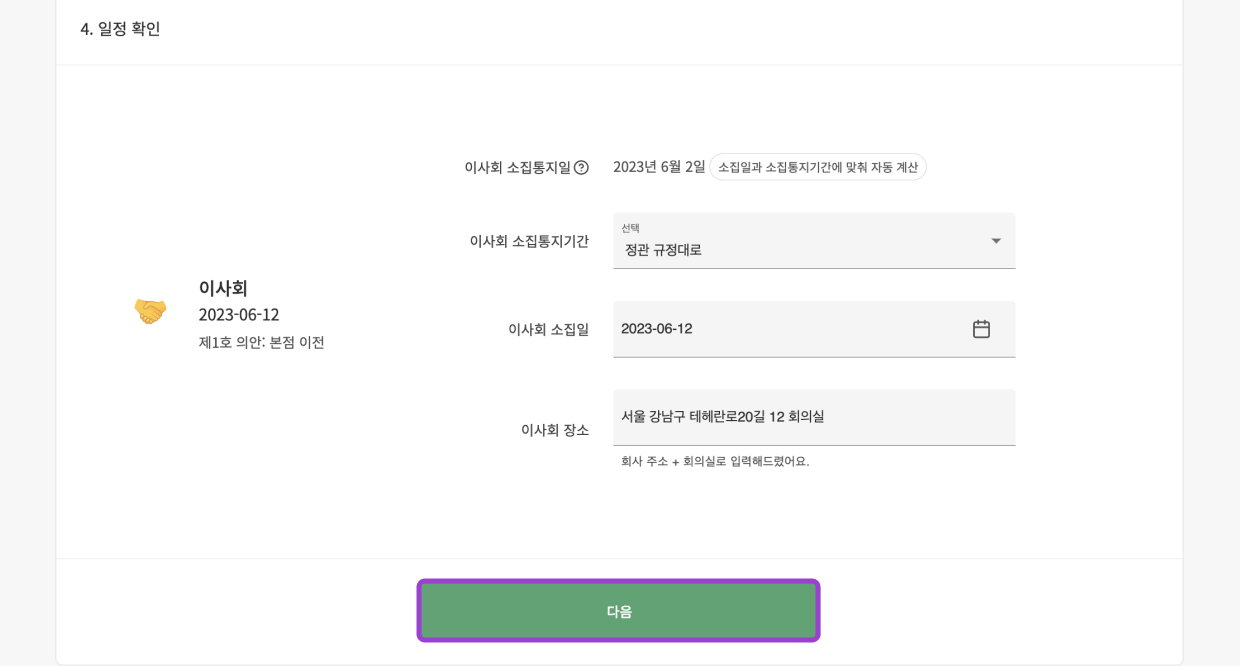Click the 제1호 의안: 본점 이전 text
Viewport: 1240px width, 666px height.
261,342
